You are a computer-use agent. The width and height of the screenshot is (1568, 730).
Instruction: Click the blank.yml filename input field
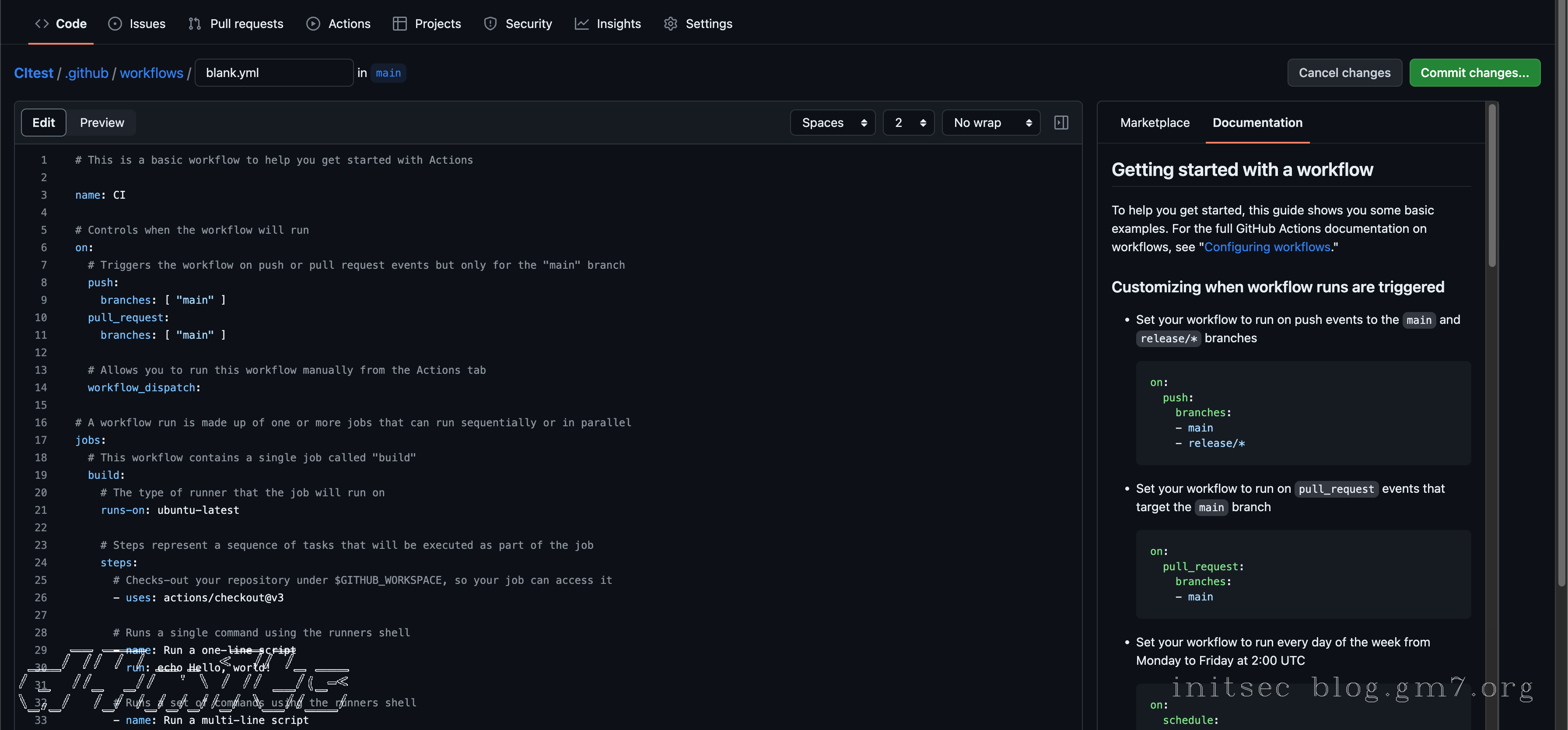pyautogui.click(x=274, y=73)
